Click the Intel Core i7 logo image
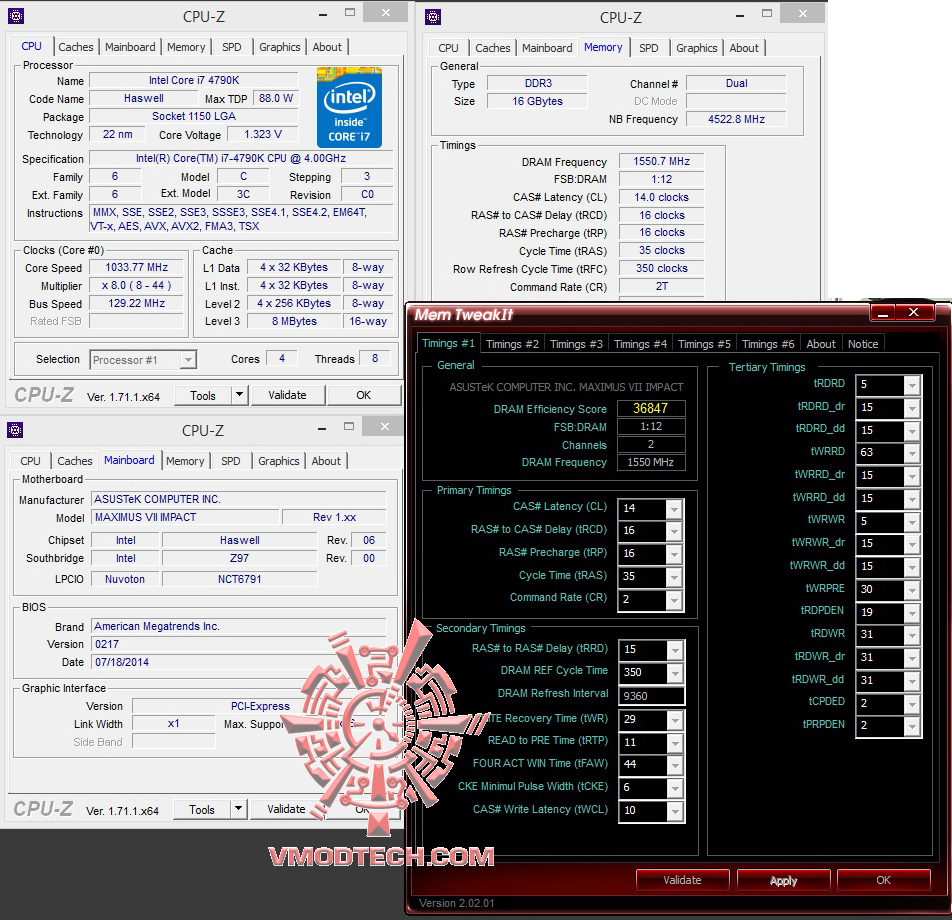Viewport: 952px width, 920px height. tap(349, 107)
